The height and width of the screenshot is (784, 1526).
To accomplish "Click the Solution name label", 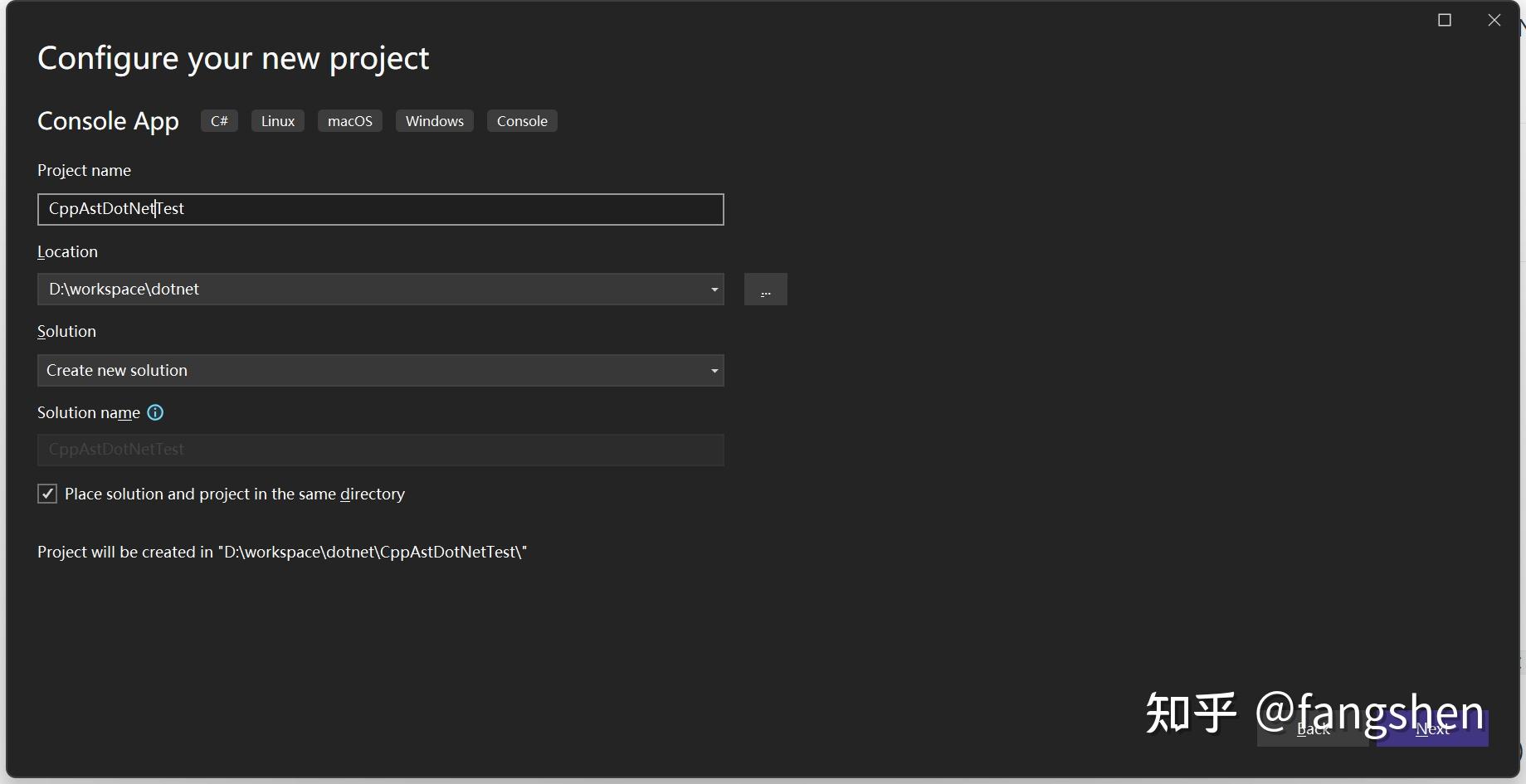I will [88, 412].
